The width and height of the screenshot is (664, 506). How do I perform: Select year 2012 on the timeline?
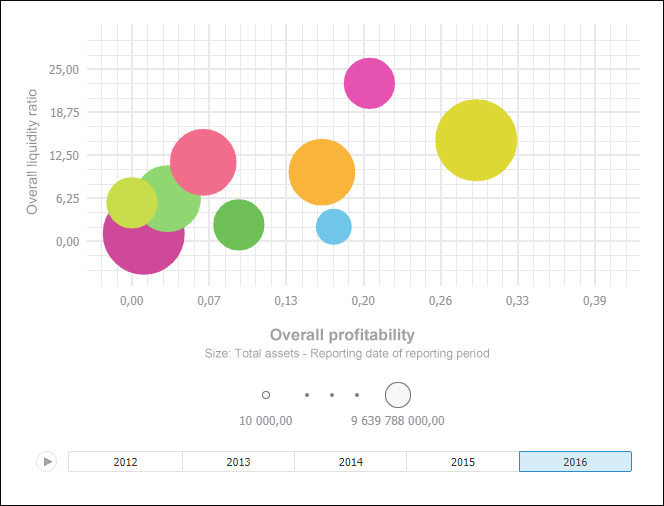click(x=125, y=462)
